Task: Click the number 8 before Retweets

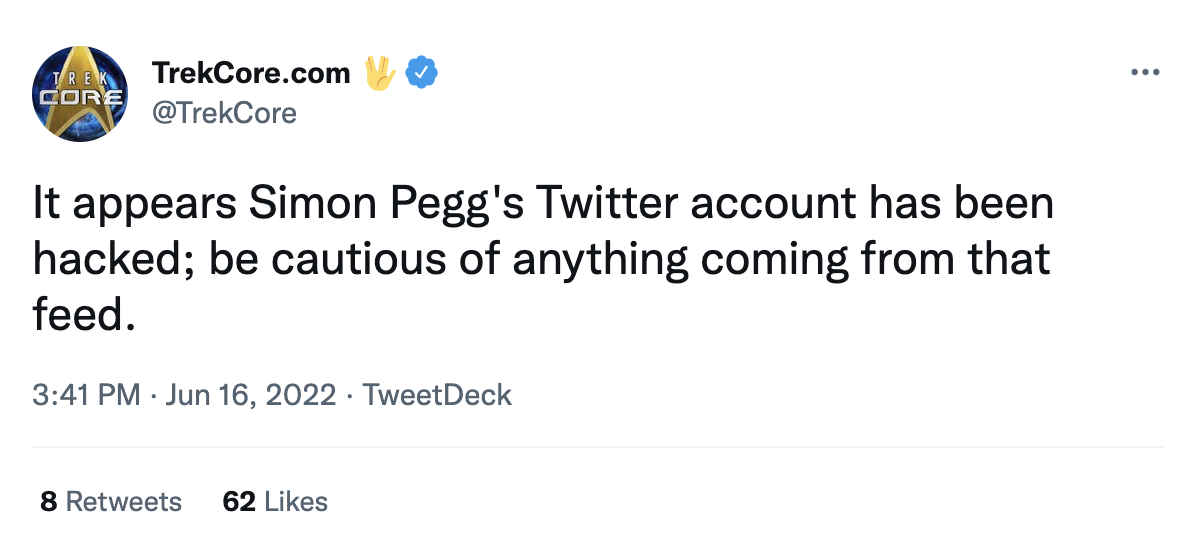Action: (x=48, y=501)
